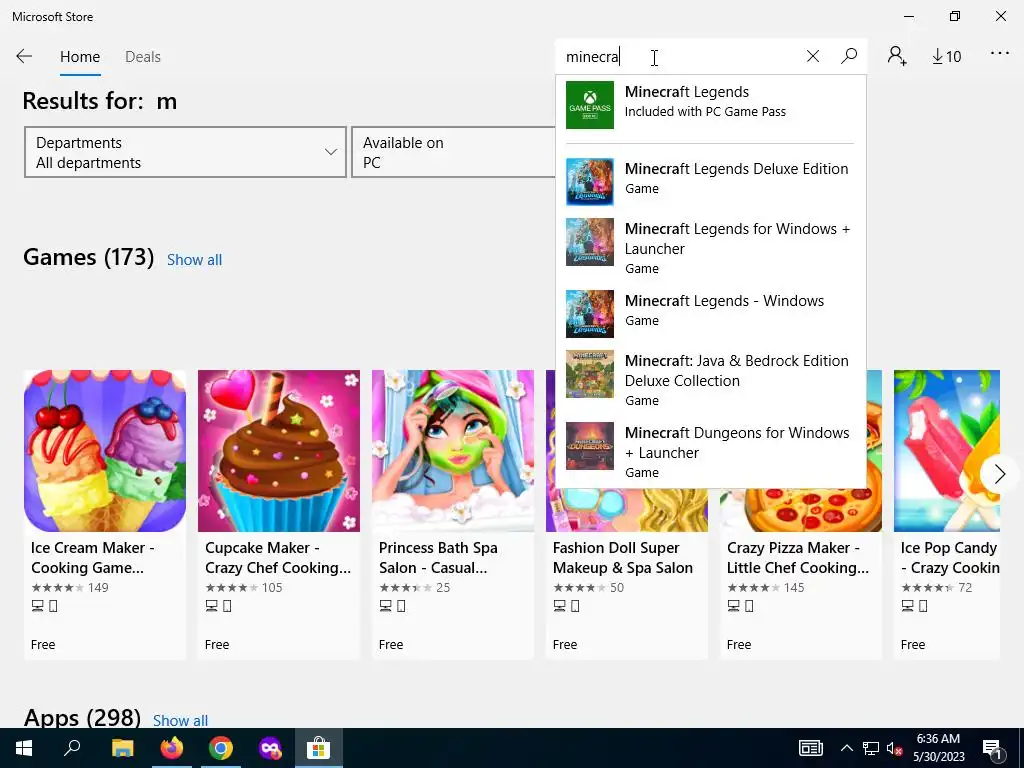Go back using the back arrow
Viewport: 1024px width, 768px height.
(x=24, y=56)
